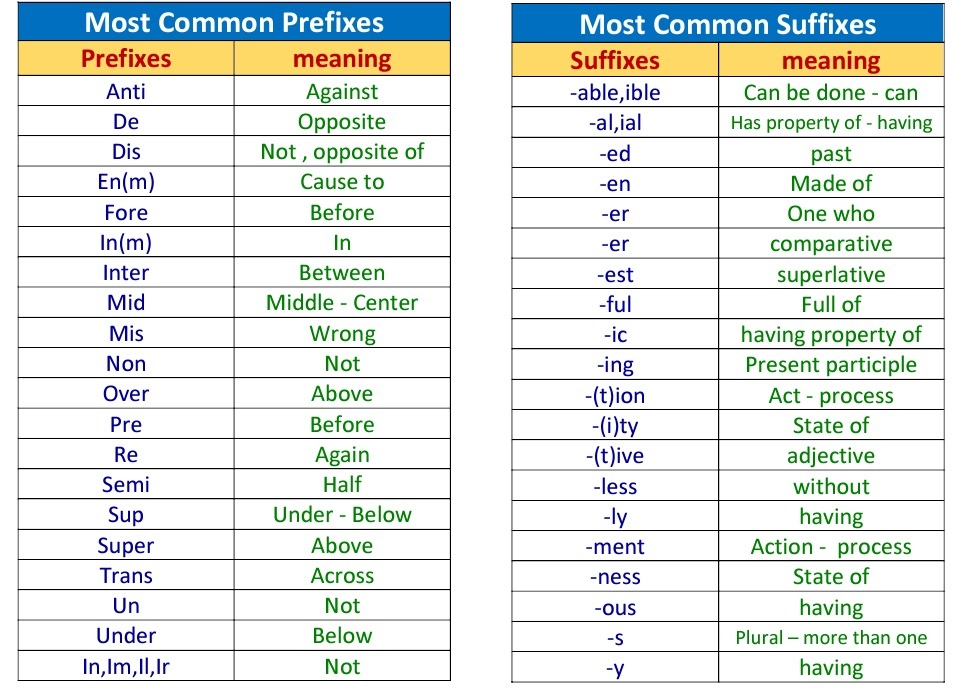Viewport: 963px width, 696px height.
Task: Click the 'Most Common Prefixes' title header
Action: click(x=234, y=22)
